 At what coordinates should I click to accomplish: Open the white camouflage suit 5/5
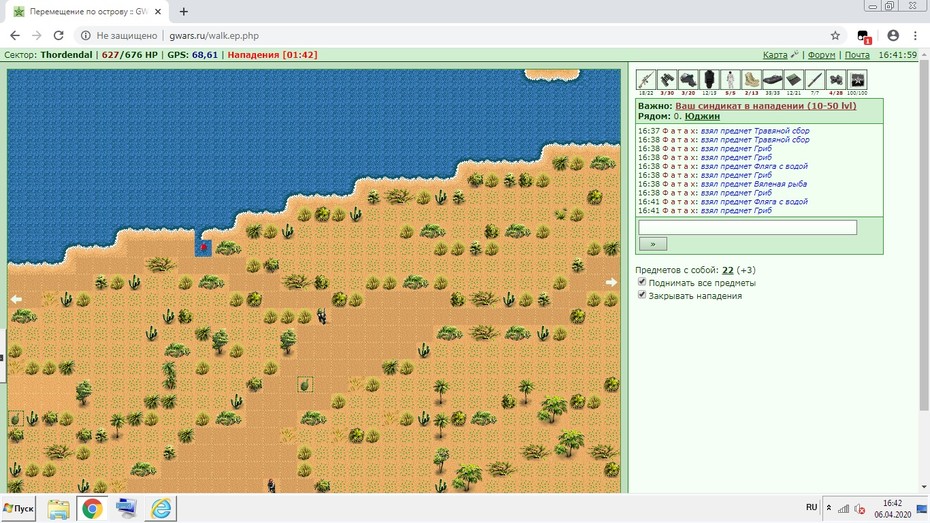pyautogui.click(x=730, y=79)
